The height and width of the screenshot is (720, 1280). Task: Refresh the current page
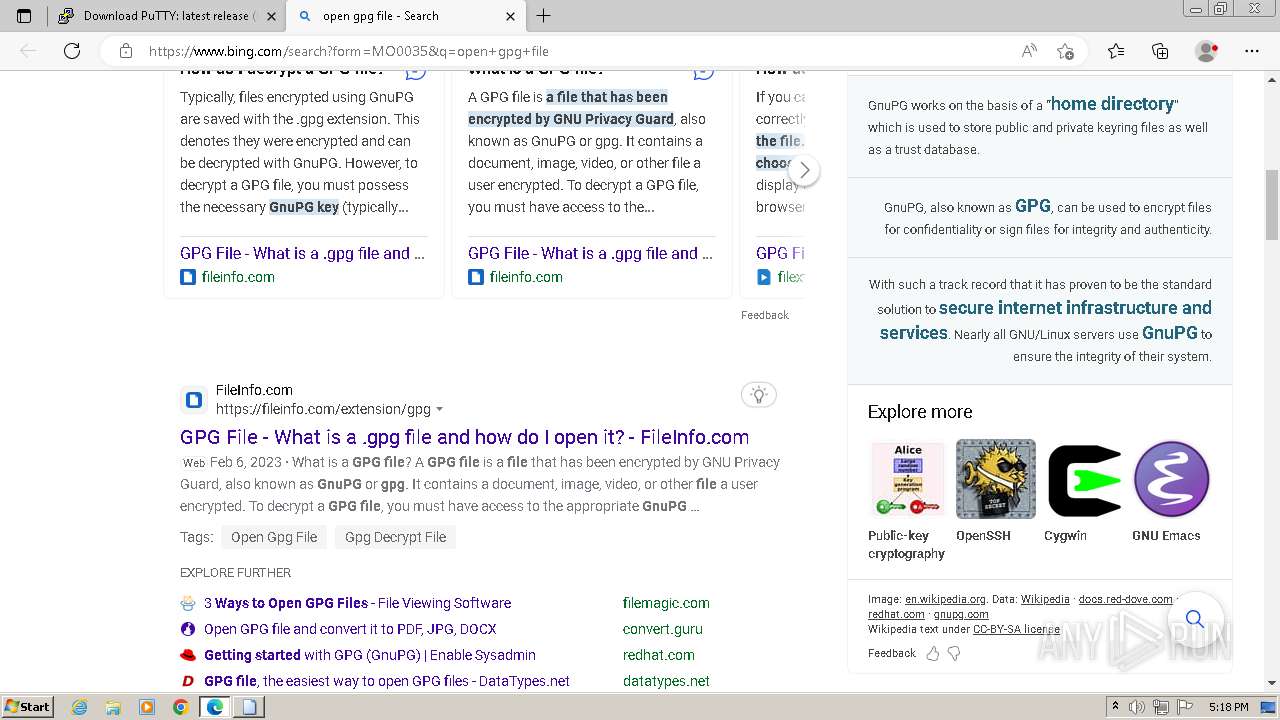pyautogui.click(x=72, y=51)
